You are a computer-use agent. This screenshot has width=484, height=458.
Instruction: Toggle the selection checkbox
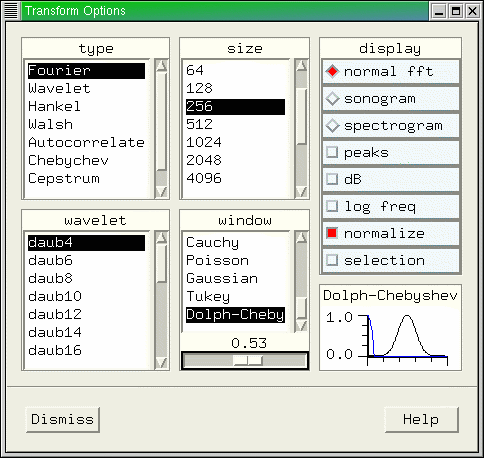click(x=391, y=260)
